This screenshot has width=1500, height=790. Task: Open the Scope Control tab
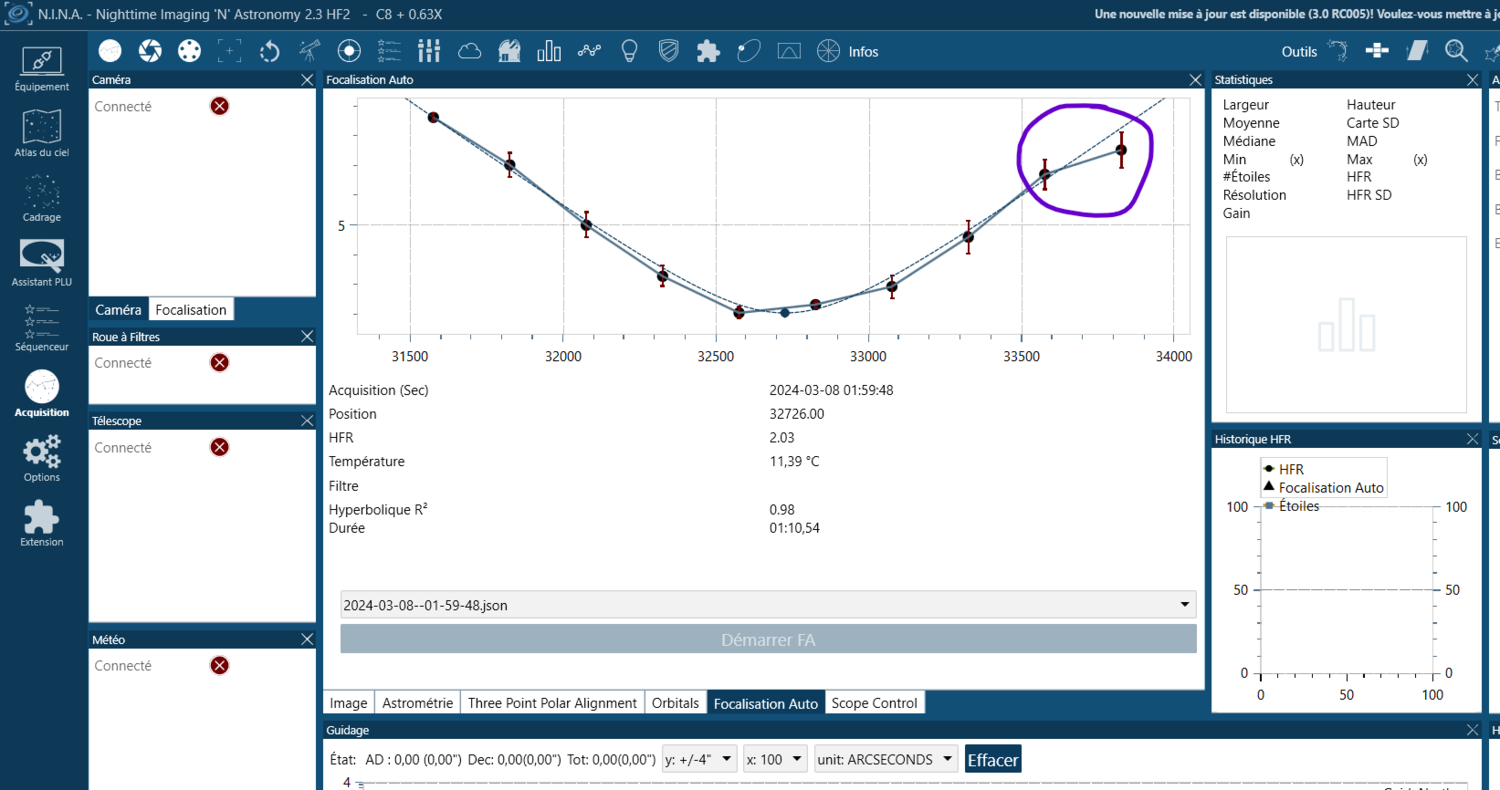874,703
